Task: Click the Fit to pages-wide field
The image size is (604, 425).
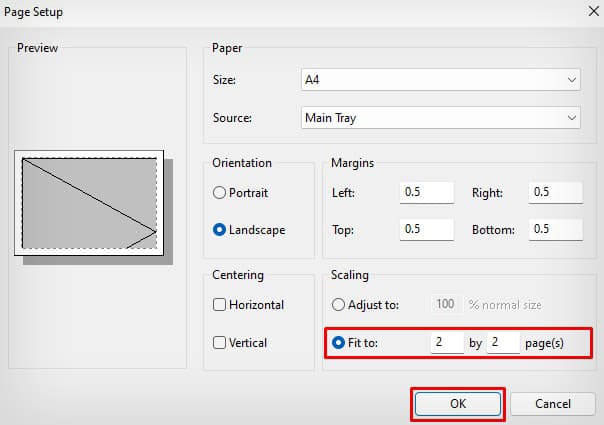Action: 447,343
